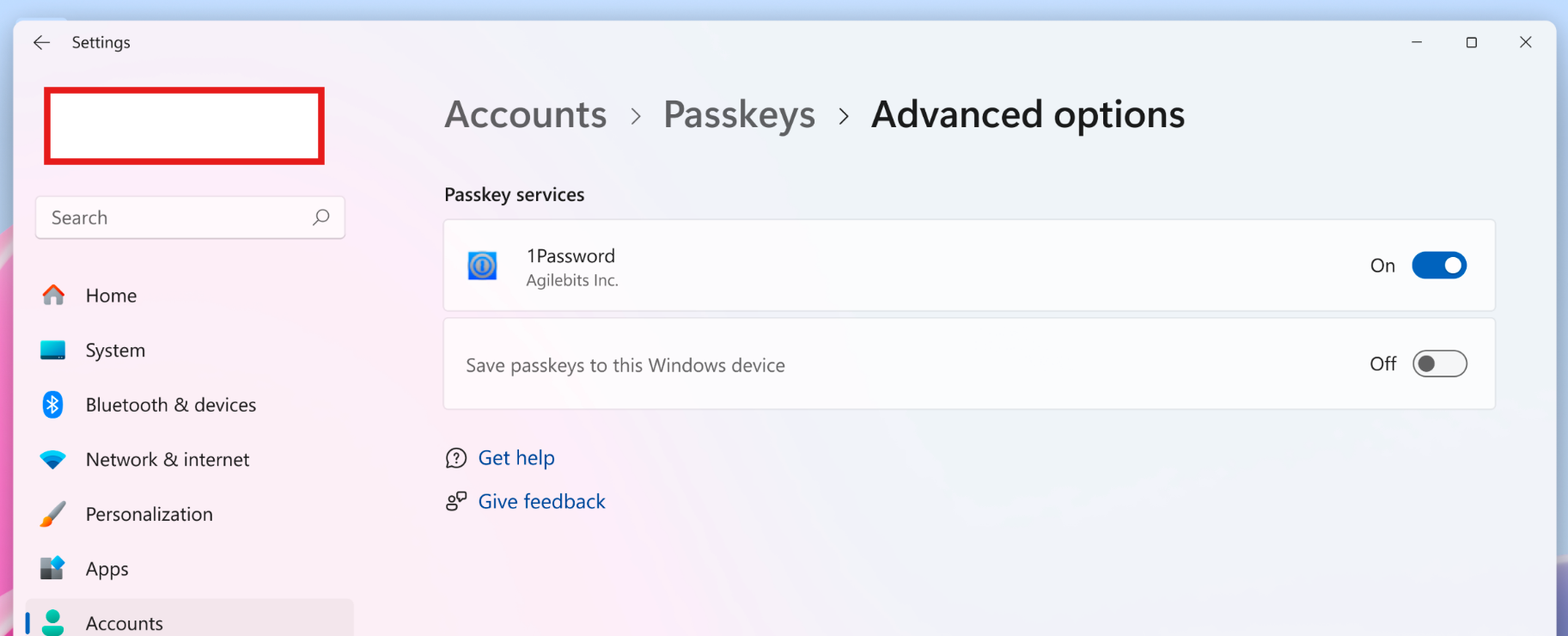
Task: Turn off the 1Password passkey toggle
Action: (1439, 266)
